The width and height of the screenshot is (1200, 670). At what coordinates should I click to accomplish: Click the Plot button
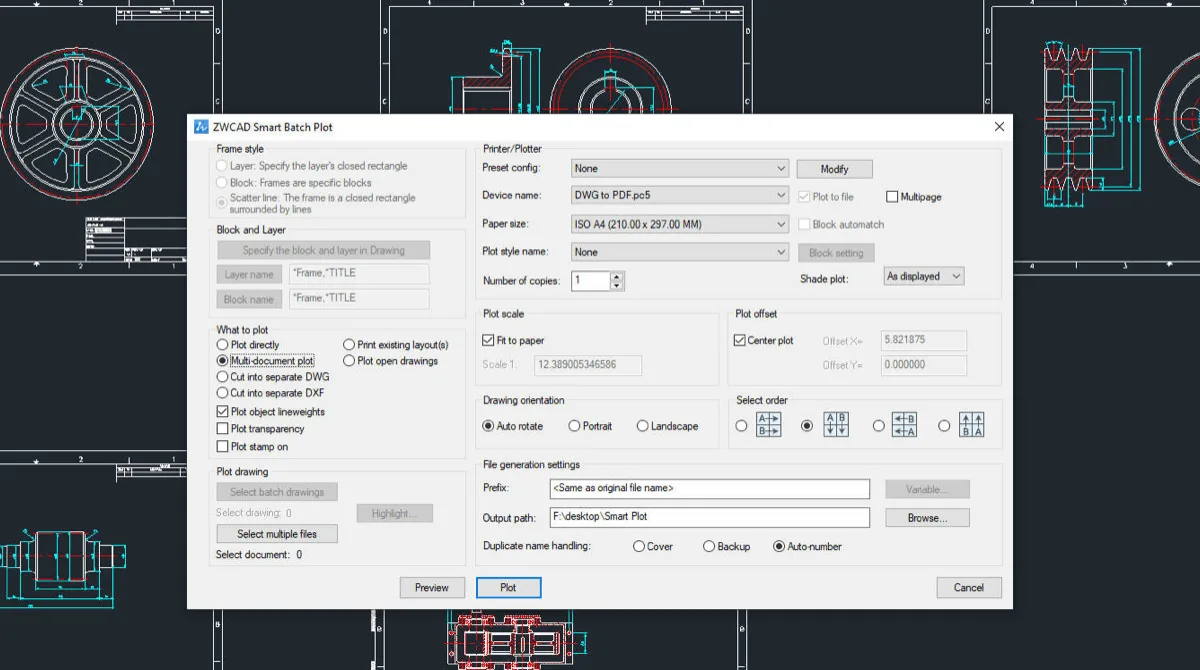click(508, 588)
